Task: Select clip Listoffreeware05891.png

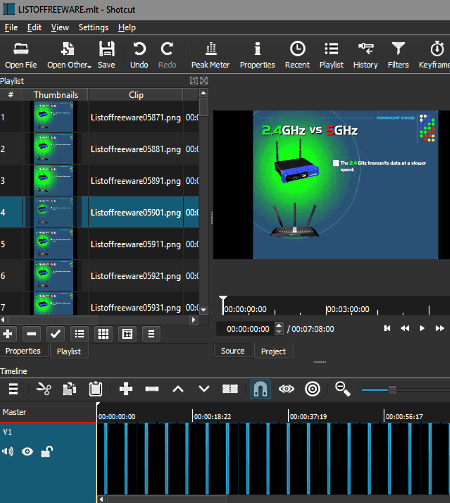Action: pyautogui.click(x=135, y=181)
